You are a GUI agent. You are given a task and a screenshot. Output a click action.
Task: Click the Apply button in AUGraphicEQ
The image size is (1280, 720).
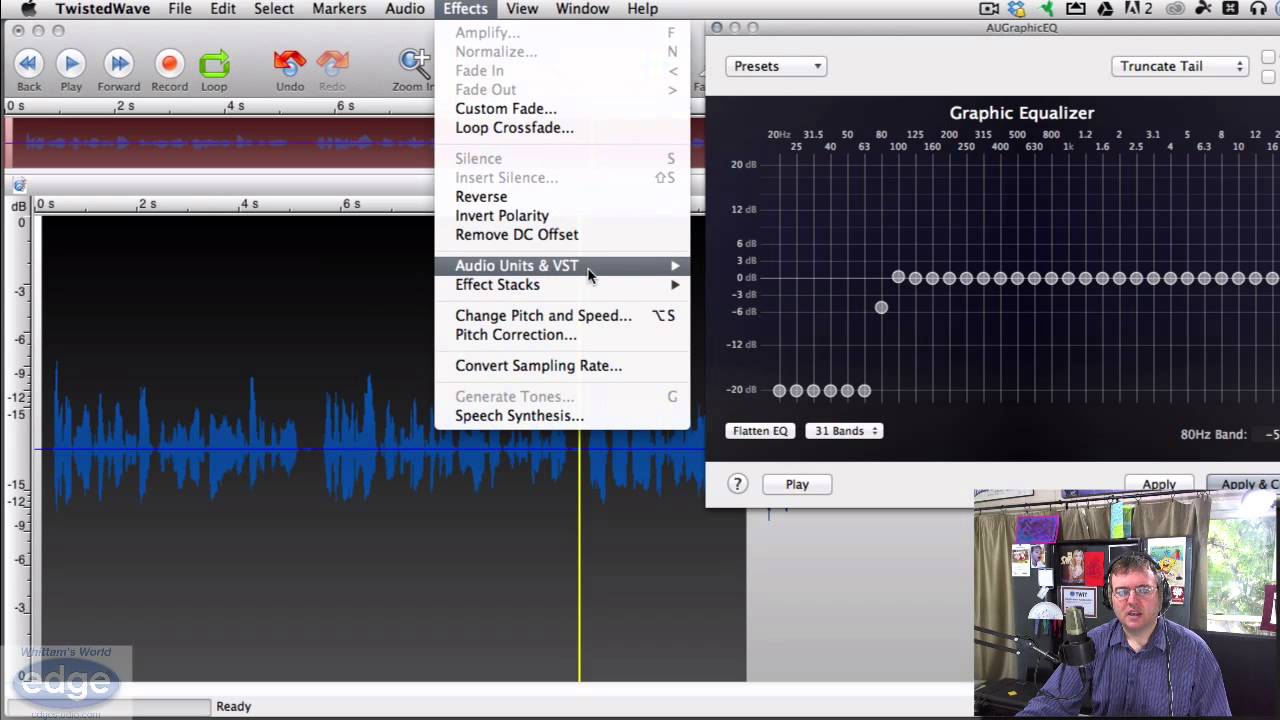click(x=1159, y=484)
